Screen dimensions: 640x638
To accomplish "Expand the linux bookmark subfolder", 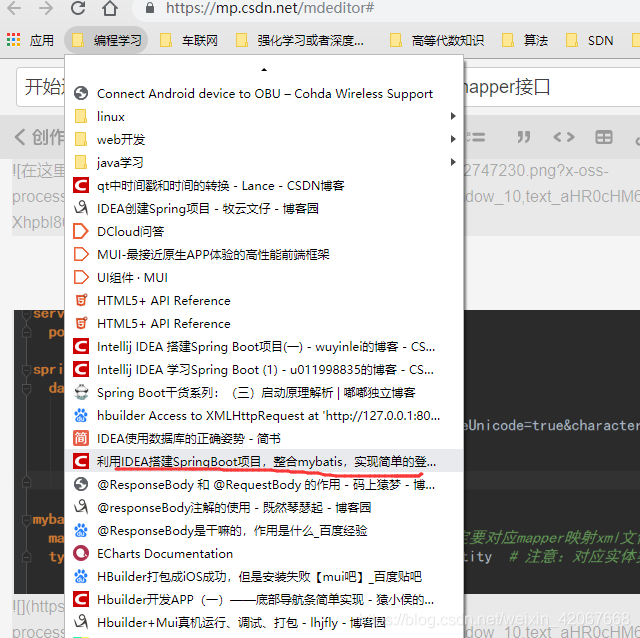I will (x=264, y=116).
